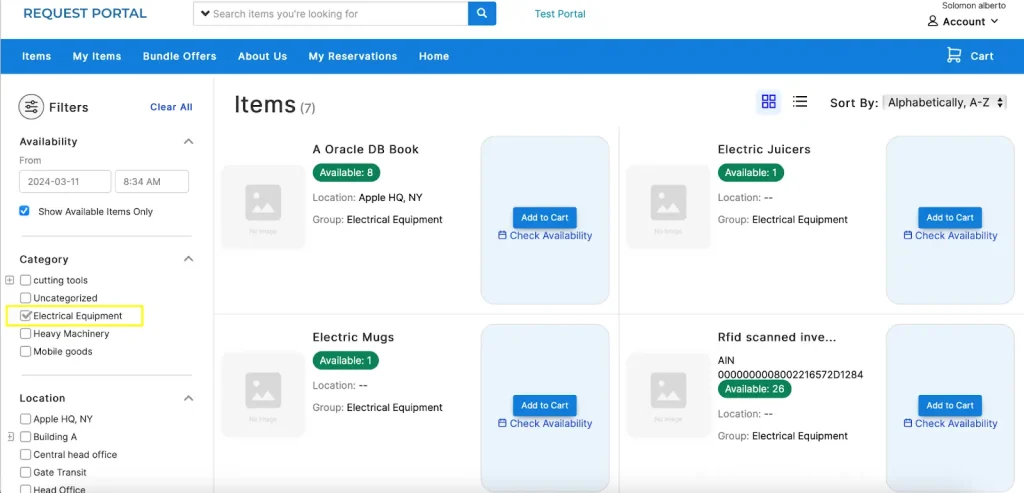Open the Electric Juicers title
1024x493 pixels.
click(x=764, y=150)
